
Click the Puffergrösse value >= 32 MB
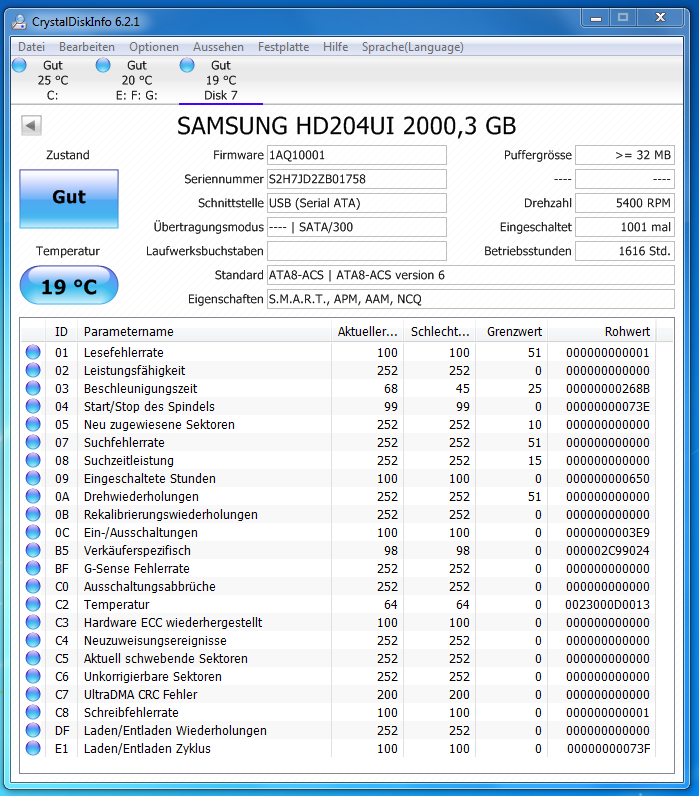[x=625, y=155]
